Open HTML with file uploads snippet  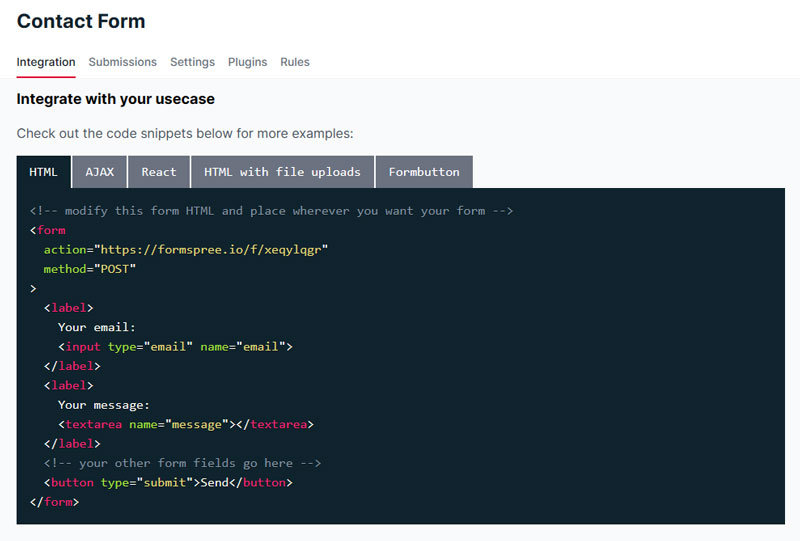coord(282,172)
